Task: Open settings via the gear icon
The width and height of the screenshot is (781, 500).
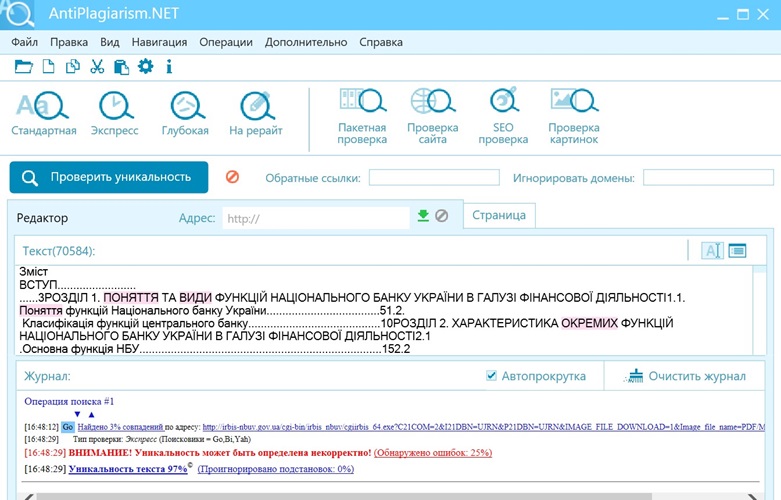Action: (x=145, y=66)
